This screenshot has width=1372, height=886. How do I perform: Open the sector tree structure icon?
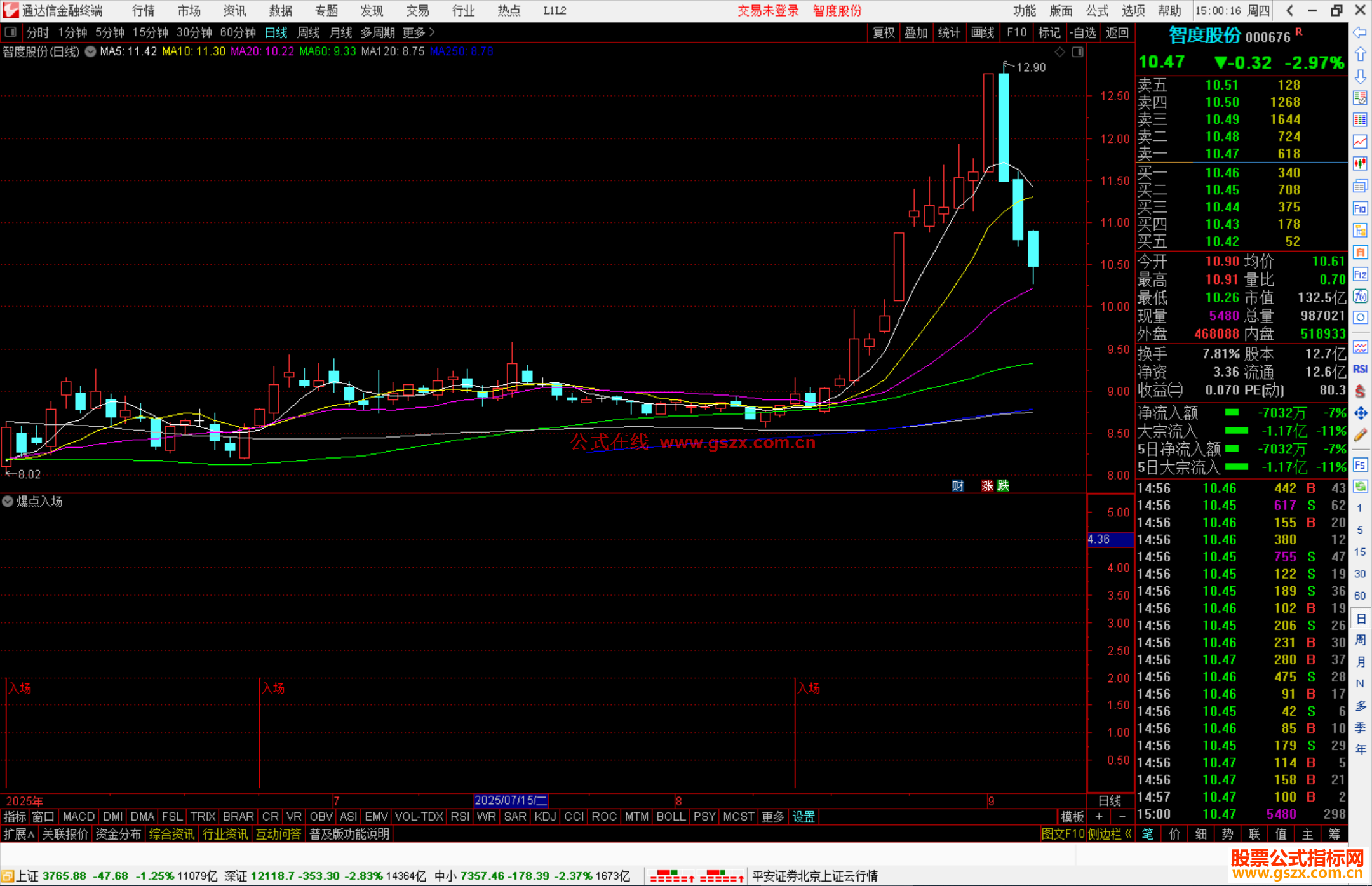click(1360, 230)
